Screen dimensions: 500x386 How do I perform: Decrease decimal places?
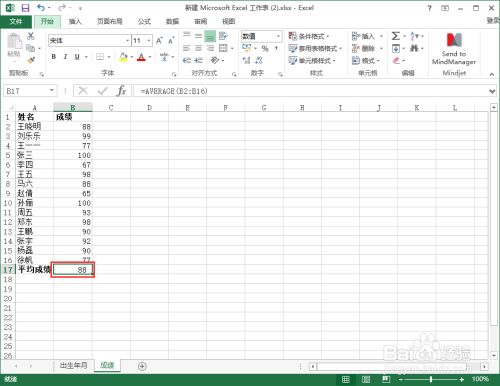coord(259,60)
